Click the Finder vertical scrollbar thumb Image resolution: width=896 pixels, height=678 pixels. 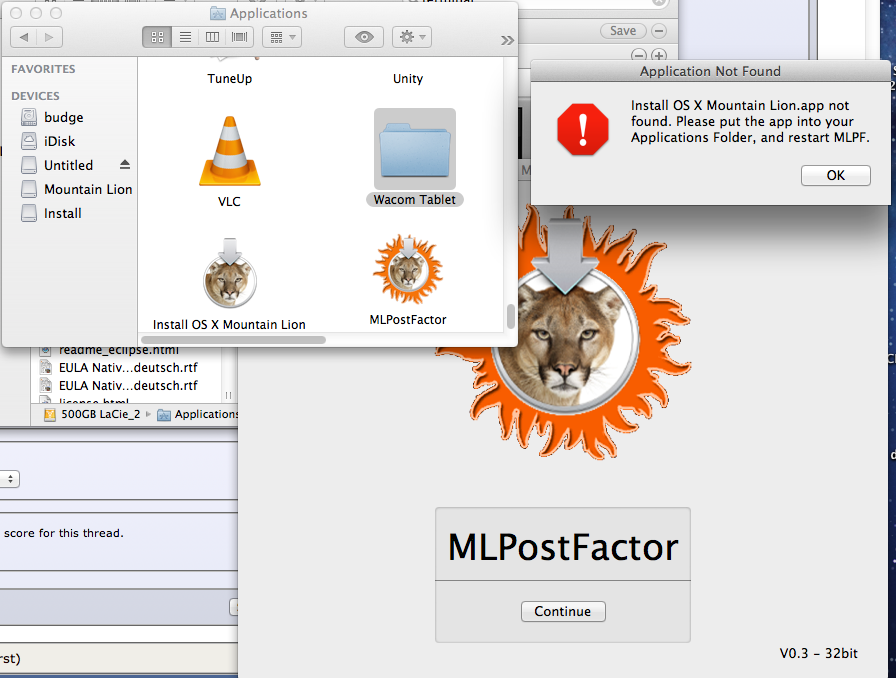coord(510,317)
